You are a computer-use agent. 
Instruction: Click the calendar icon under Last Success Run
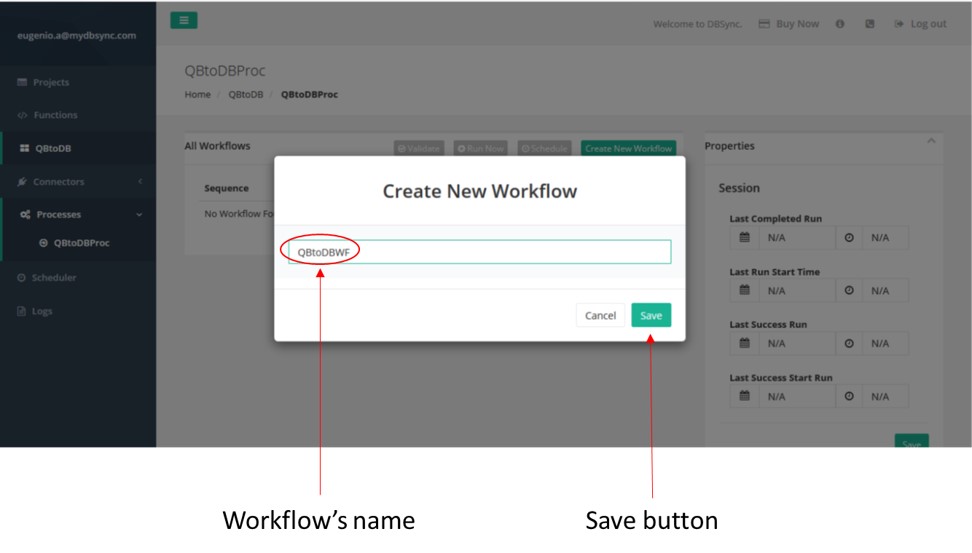(x=744, y=344)
